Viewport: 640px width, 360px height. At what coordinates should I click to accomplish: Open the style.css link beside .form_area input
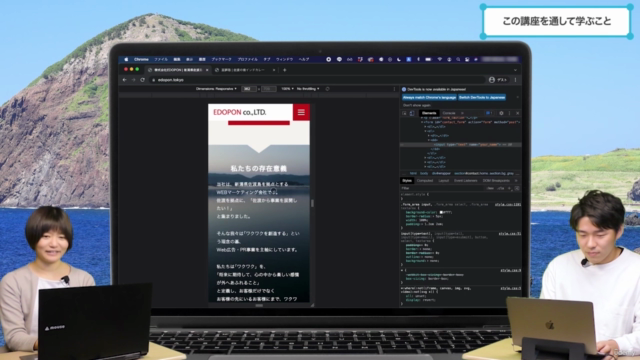tap(507, 204)
